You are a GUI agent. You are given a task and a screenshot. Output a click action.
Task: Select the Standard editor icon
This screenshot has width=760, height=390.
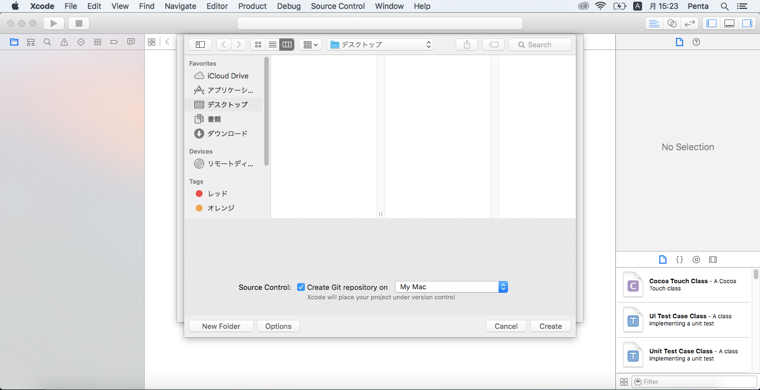point(654,23)
